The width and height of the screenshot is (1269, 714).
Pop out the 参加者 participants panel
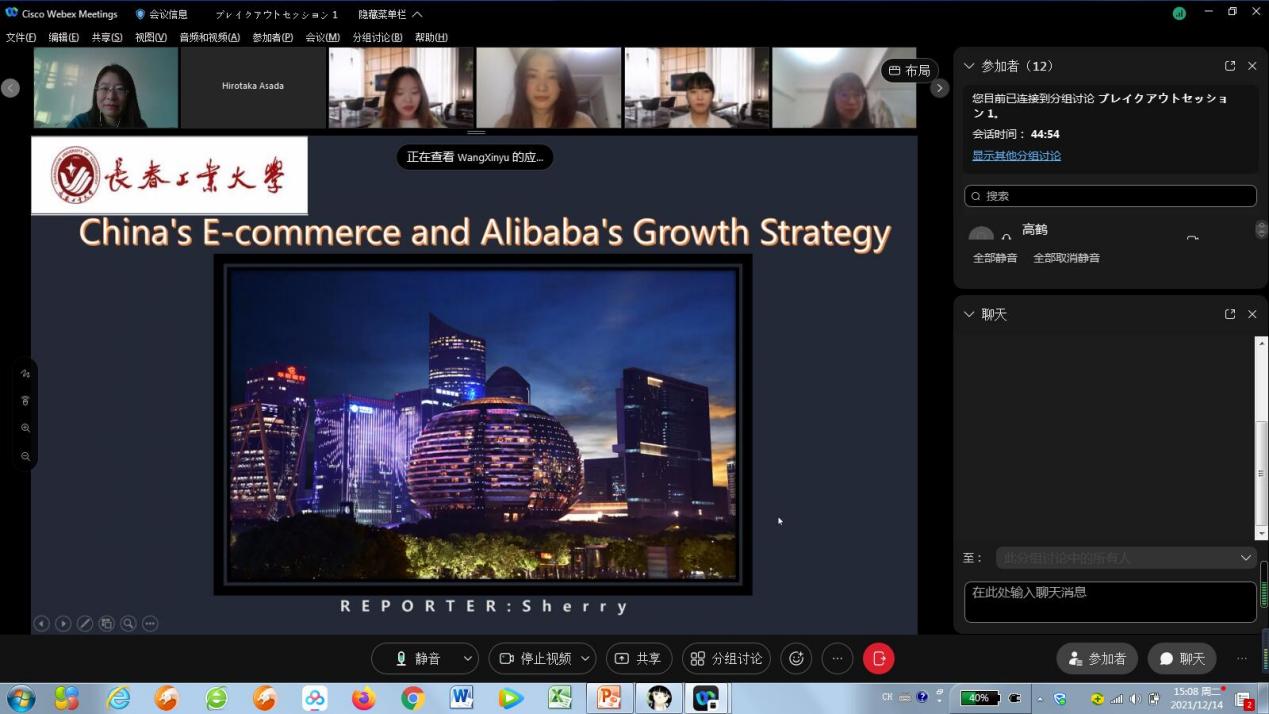click(x=1229, y=66)
